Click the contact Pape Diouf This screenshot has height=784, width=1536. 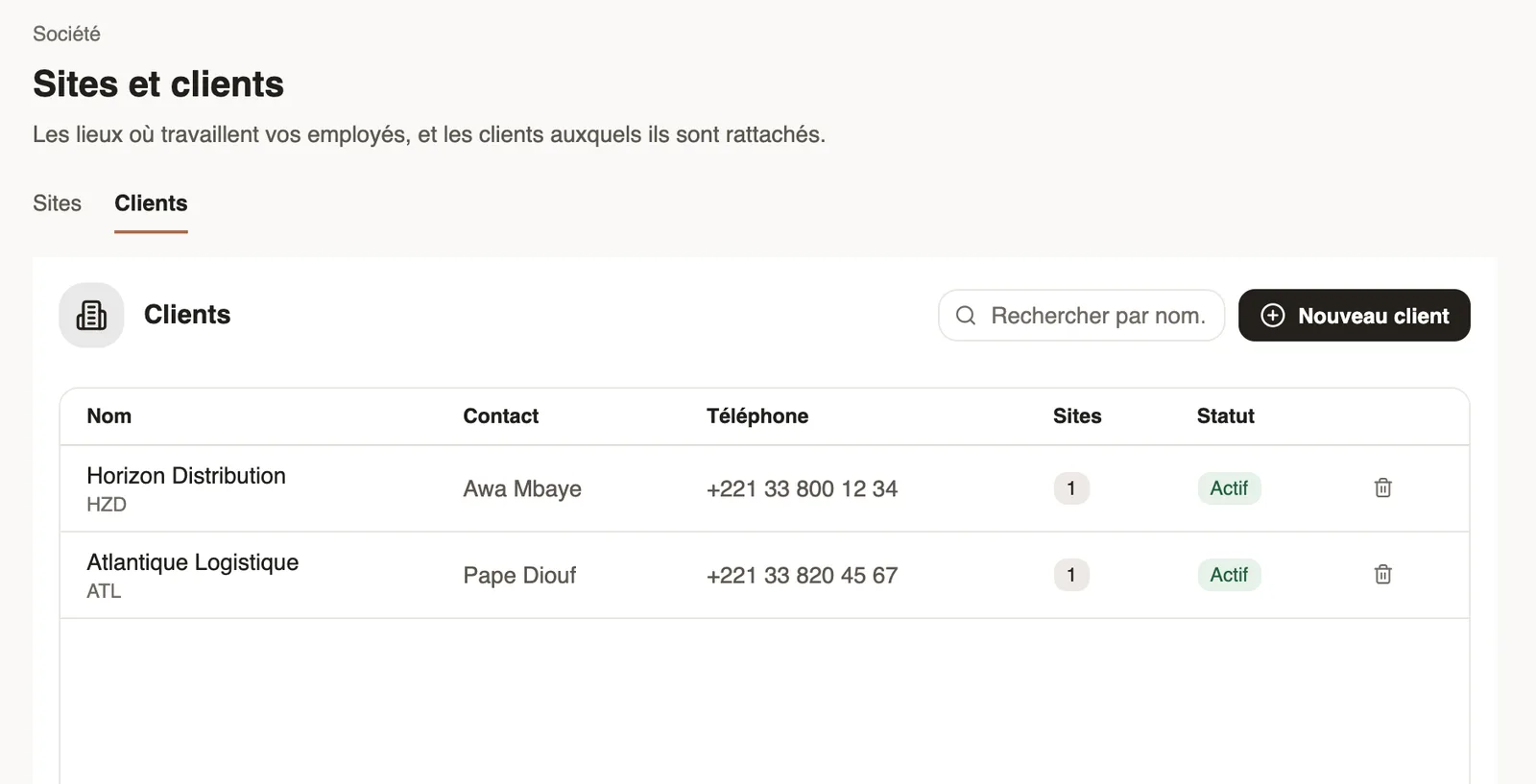point(519,575)
